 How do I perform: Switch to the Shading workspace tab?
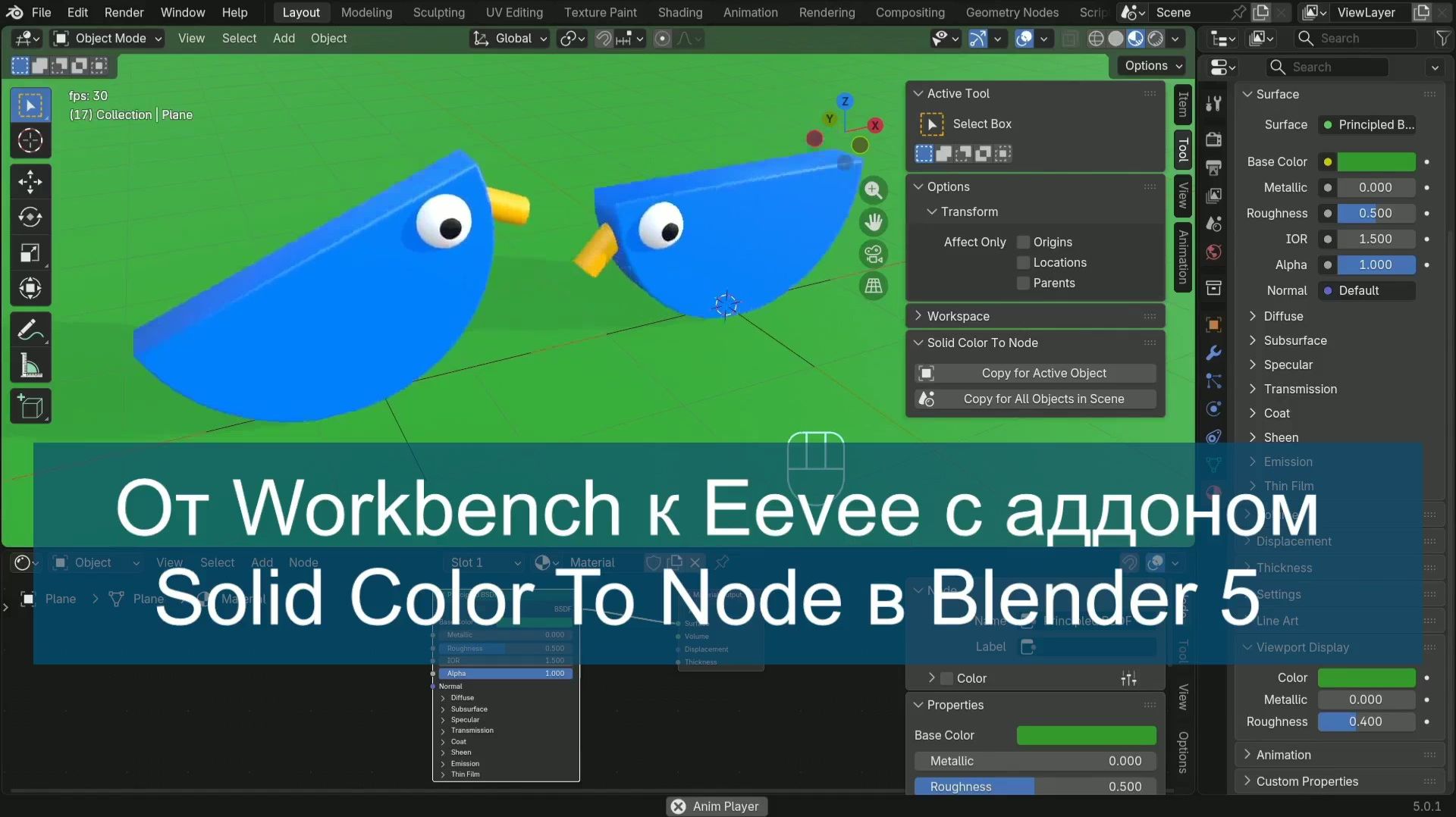[679, 12]
